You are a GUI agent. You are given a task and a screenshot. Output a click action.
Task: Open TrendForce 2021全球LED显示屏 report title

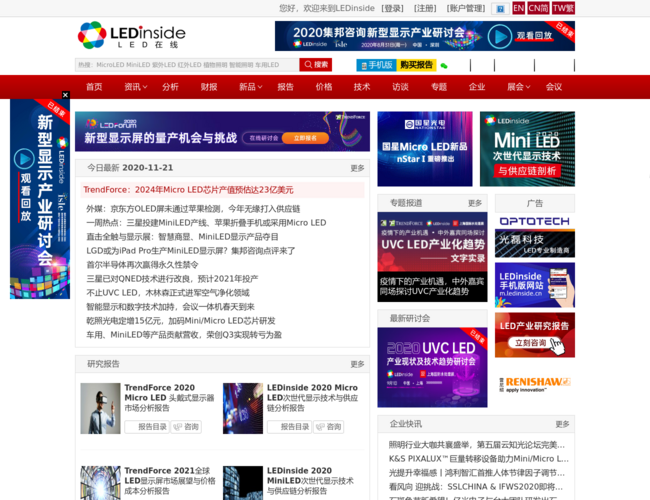[170, 481]
